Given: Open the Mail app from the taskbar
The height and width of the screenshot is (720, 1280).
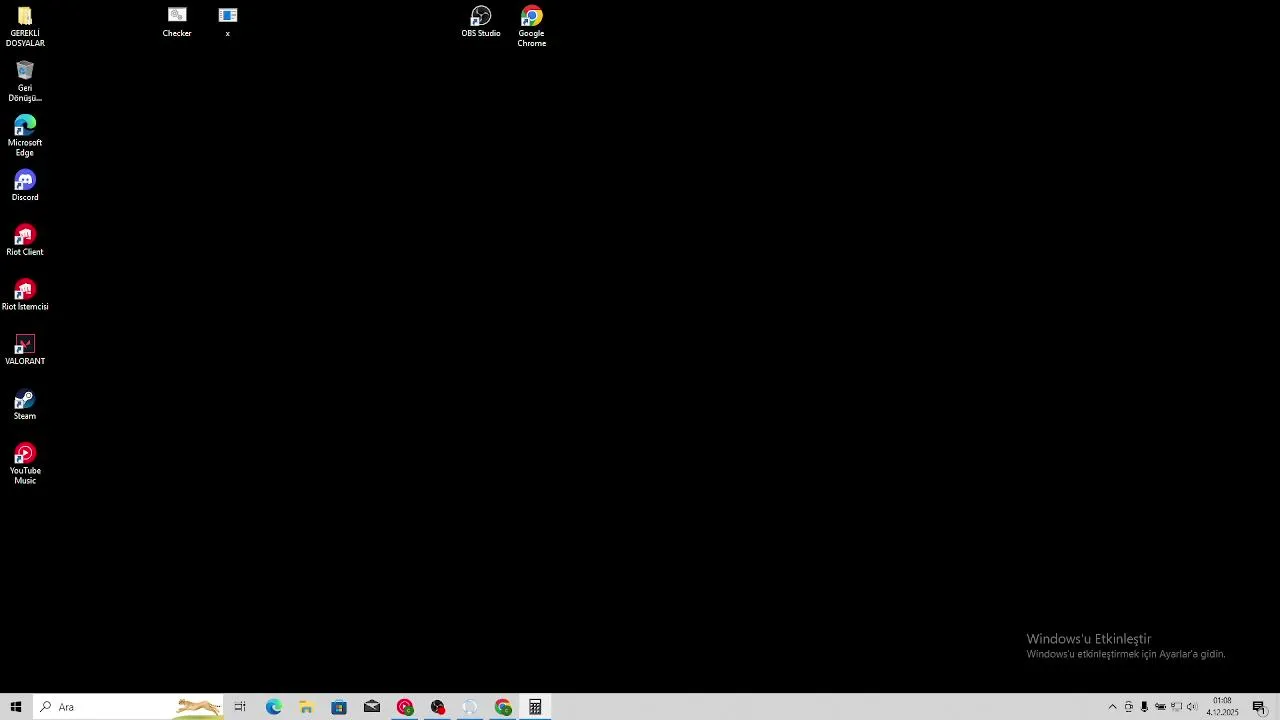Looking at the screenshot, I should [372, 707].
